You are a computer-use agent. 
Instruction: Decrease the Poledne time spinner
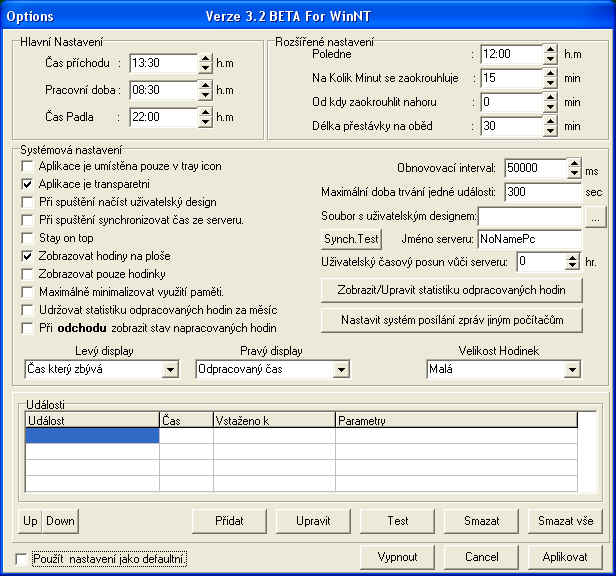[x=550, y=59]
